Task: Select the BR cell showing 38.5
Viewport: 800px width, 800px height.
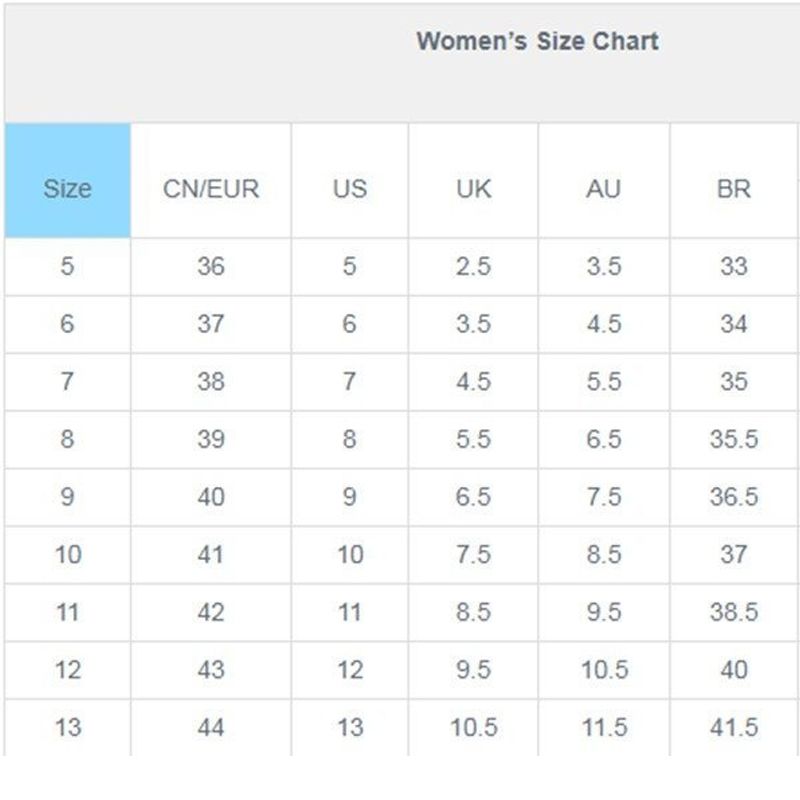Action: 733,612
